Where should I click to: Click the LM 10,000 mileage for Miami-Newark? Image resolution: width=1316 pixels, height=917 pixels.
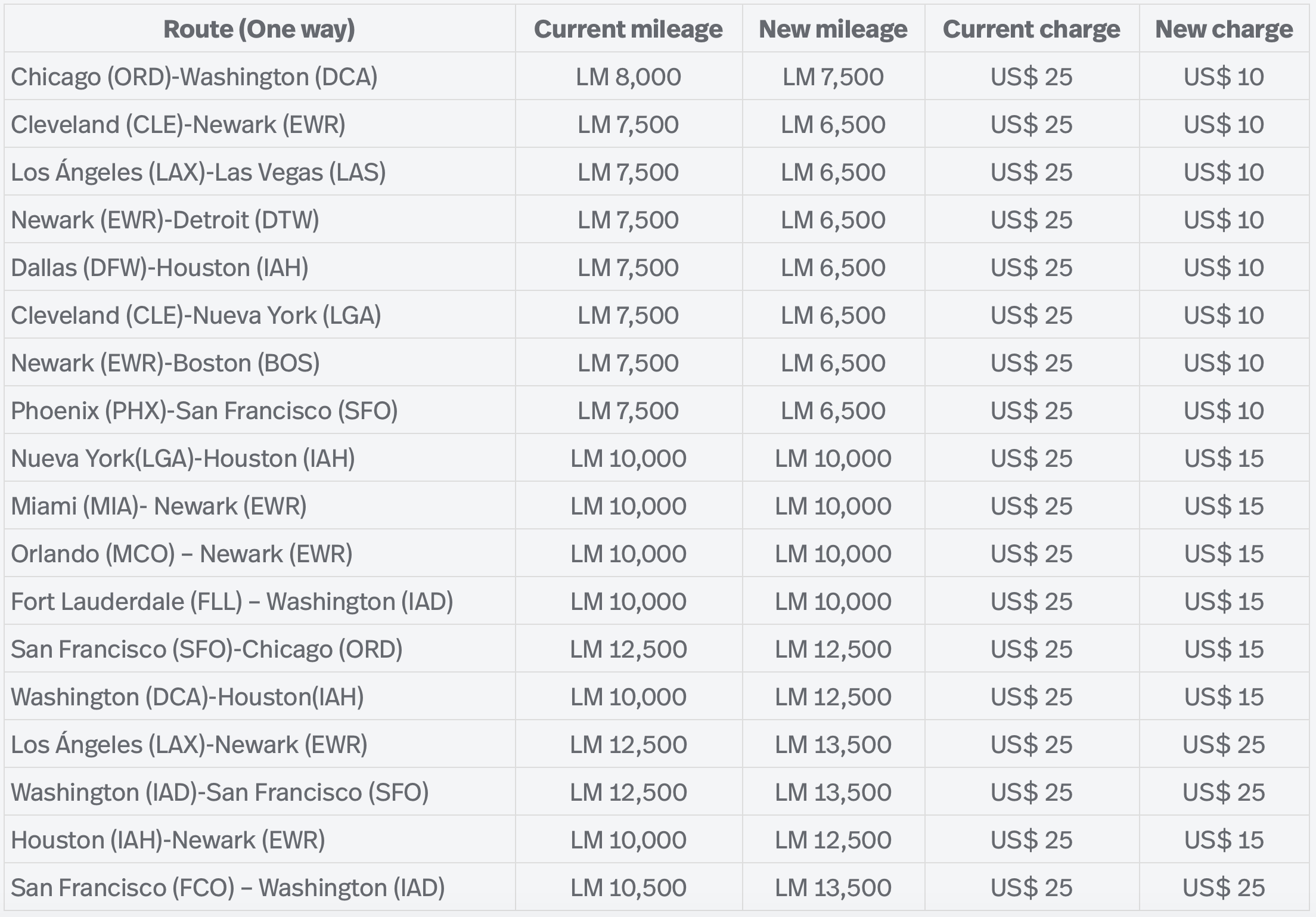(629, 506)
